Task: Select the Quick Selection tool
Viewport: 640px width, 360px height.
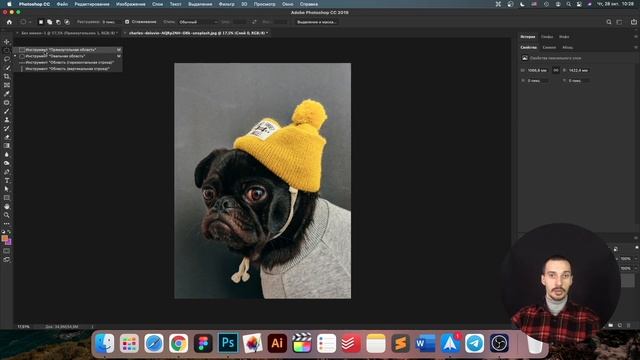Action: 7,68
